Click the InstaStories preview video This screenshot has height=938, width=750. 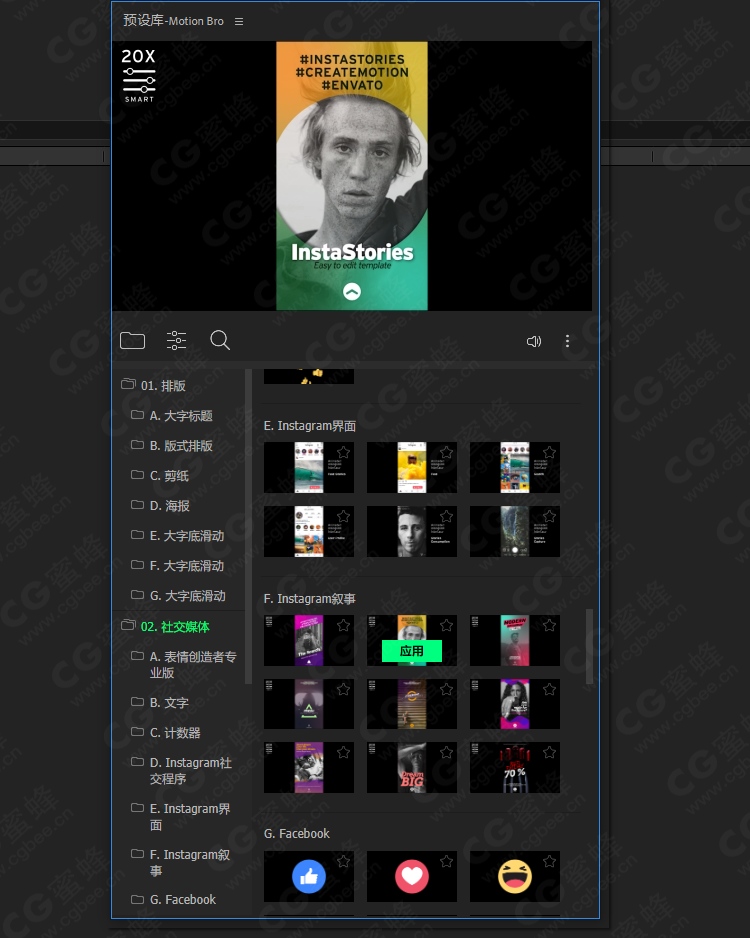pos(352,176)
